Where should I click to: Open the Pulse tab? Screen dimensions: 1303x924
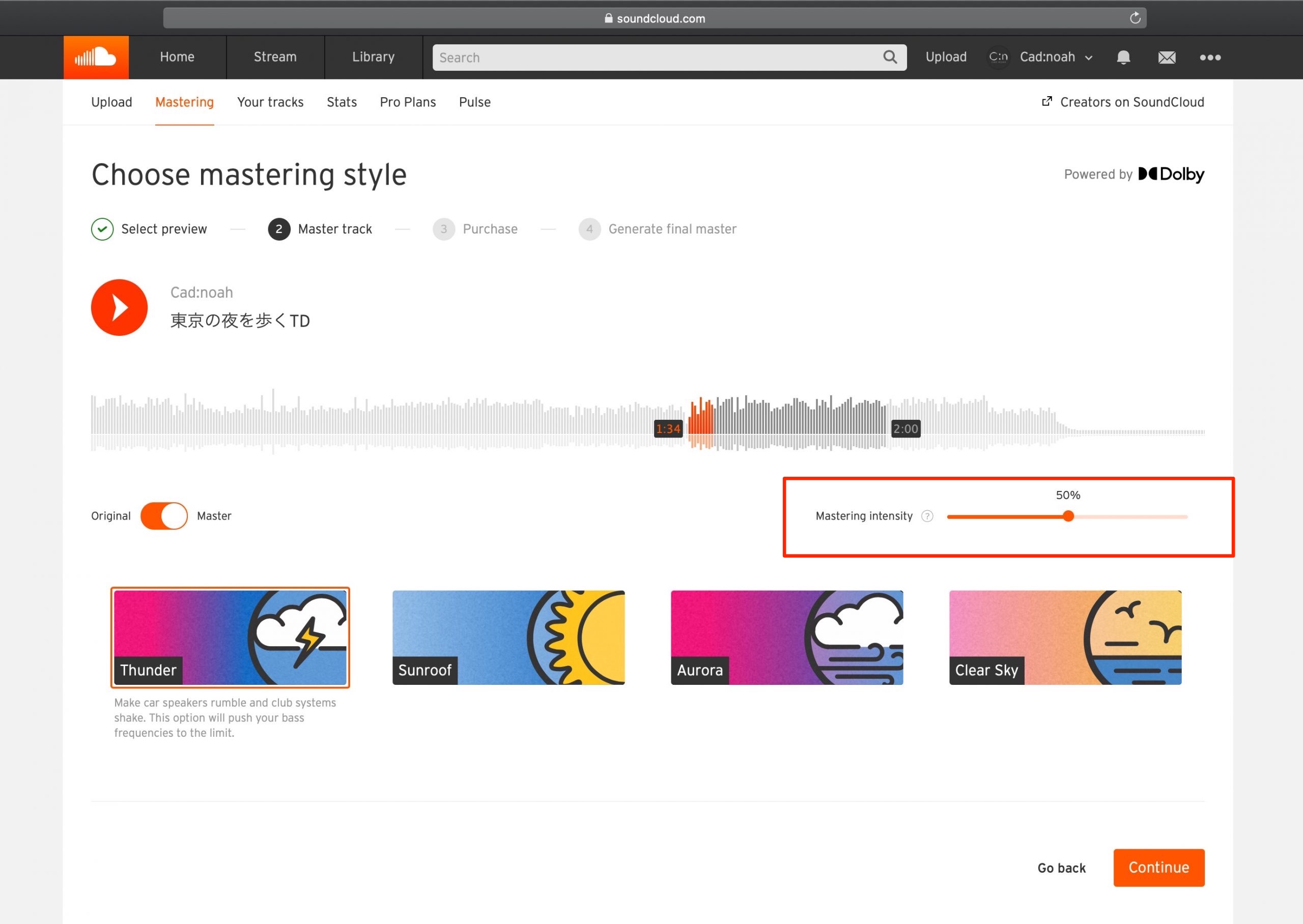coord(474,102)
